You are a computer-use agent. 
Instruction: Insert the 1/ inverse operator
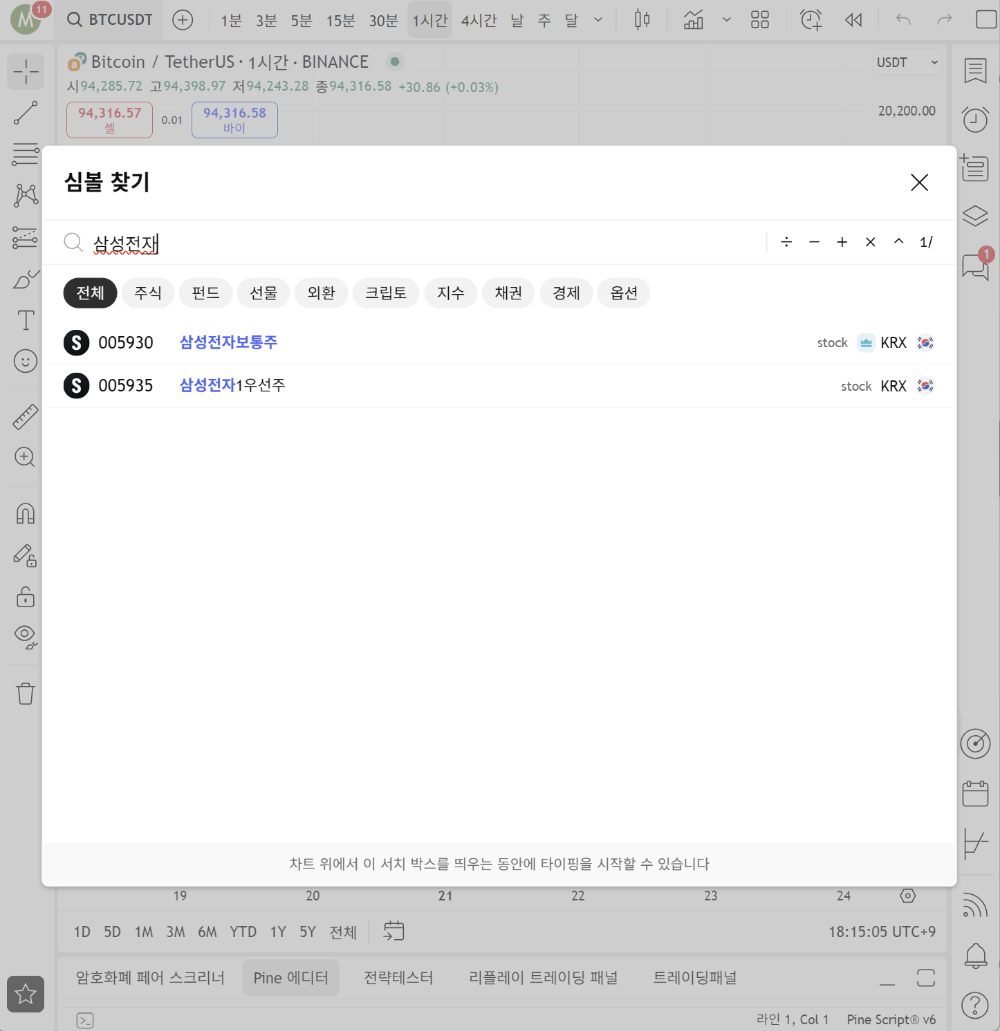click(926, 243)
